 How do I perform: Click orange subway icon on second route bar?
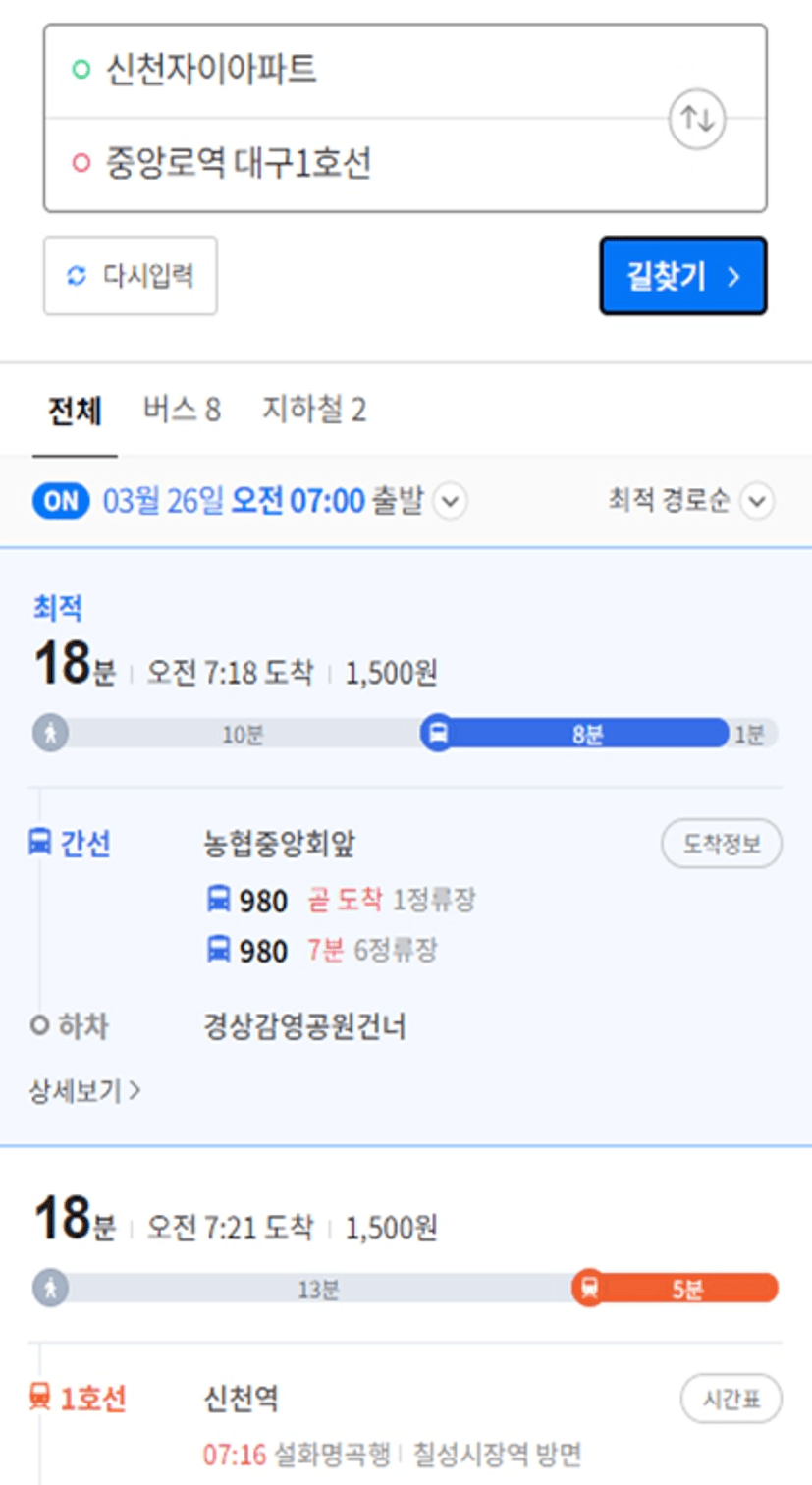click(x=589, y=1288)
